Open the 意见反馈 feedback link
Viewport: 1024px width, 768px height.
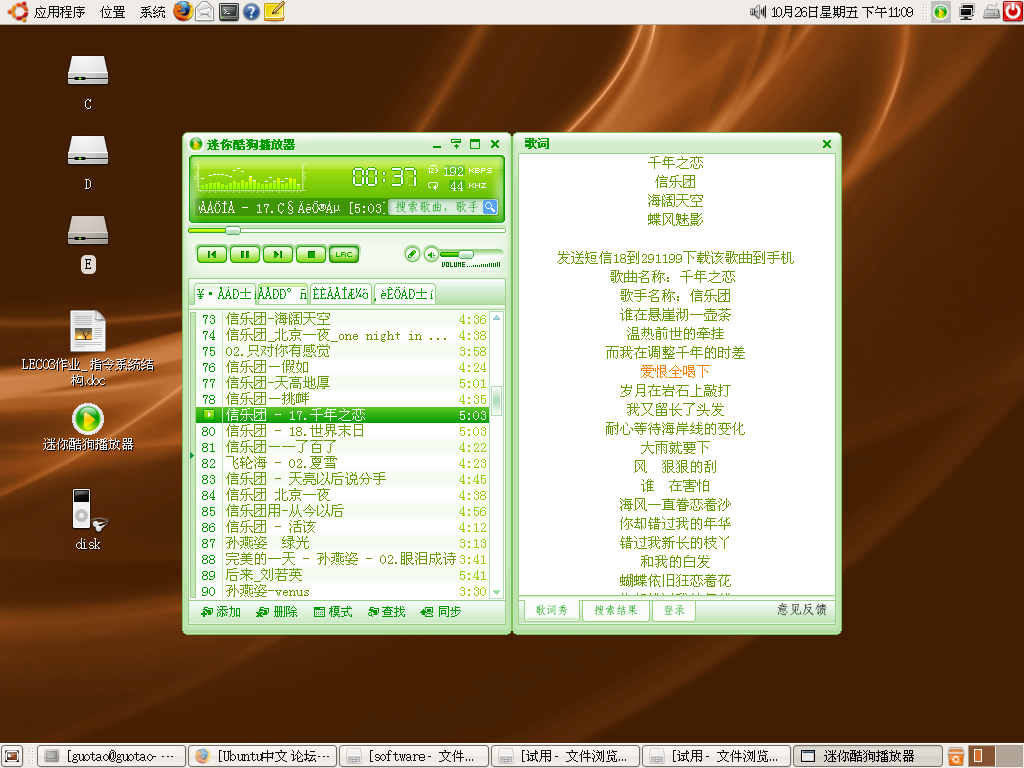tap(802, 609)
